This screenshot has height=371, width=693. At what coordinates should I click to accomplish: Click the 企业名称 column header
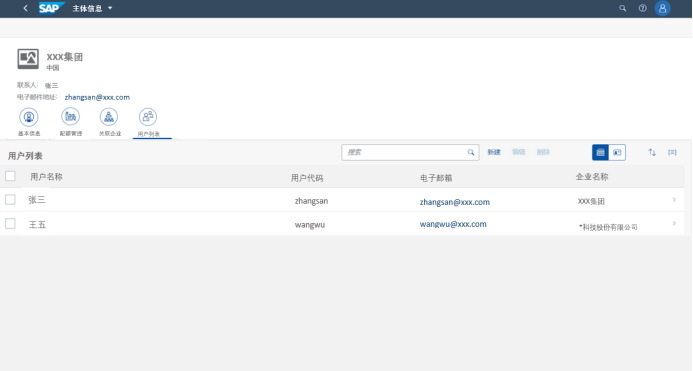pyautogui.click(x=592, y=177)
